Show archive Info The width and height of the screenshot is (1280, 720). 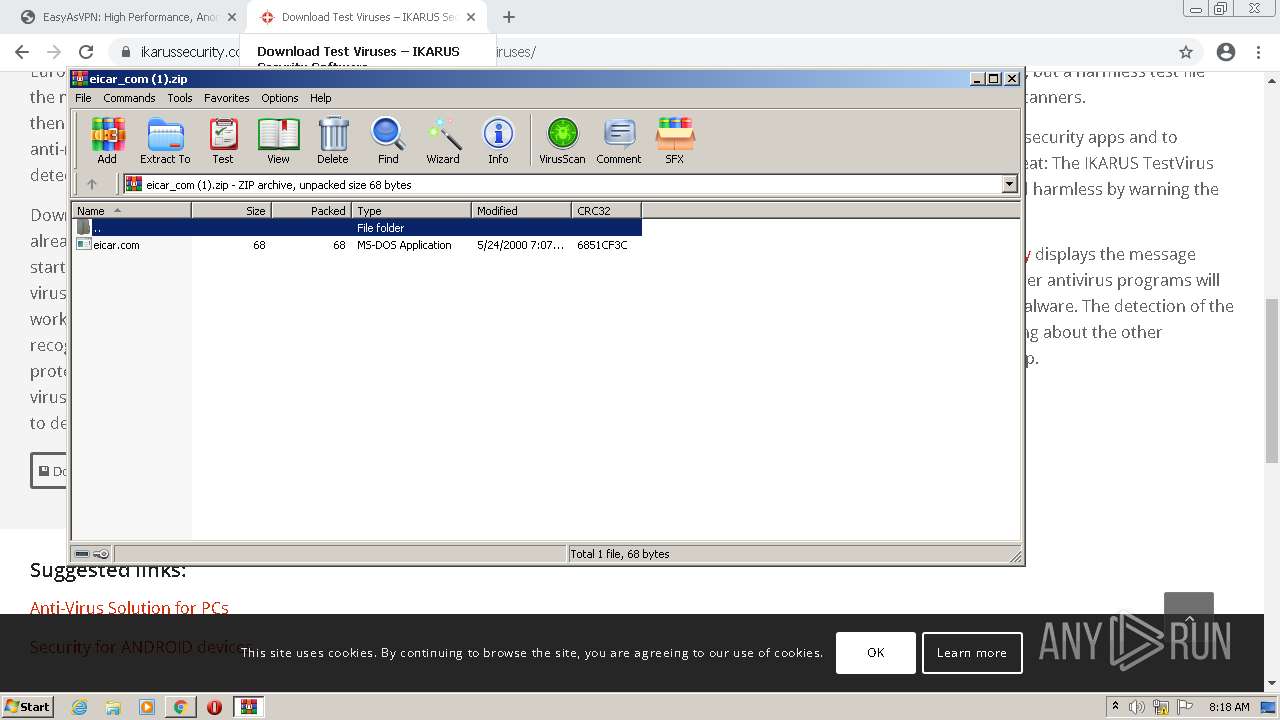click(498, 140)
